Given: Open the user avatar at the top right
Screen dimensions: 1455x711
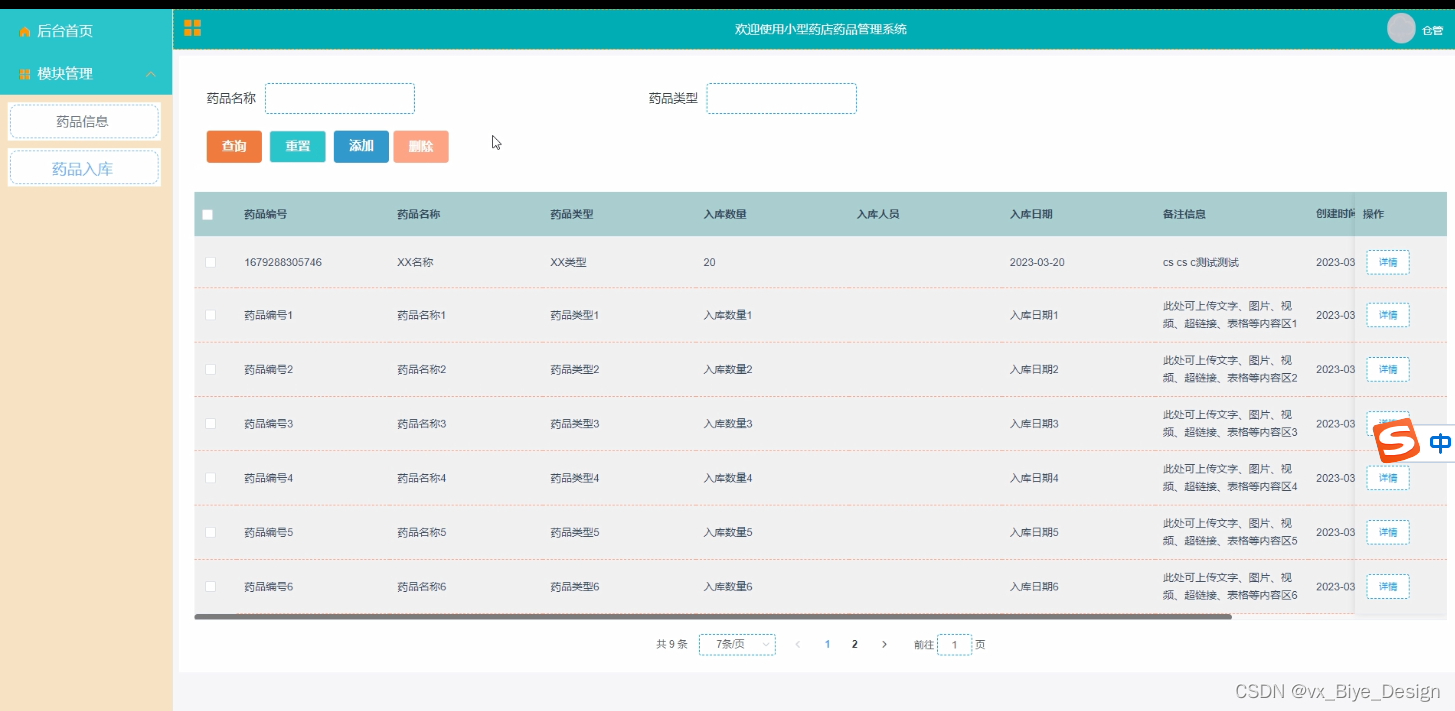Looking at the screenshot, I should click(x=1401, y=29).
